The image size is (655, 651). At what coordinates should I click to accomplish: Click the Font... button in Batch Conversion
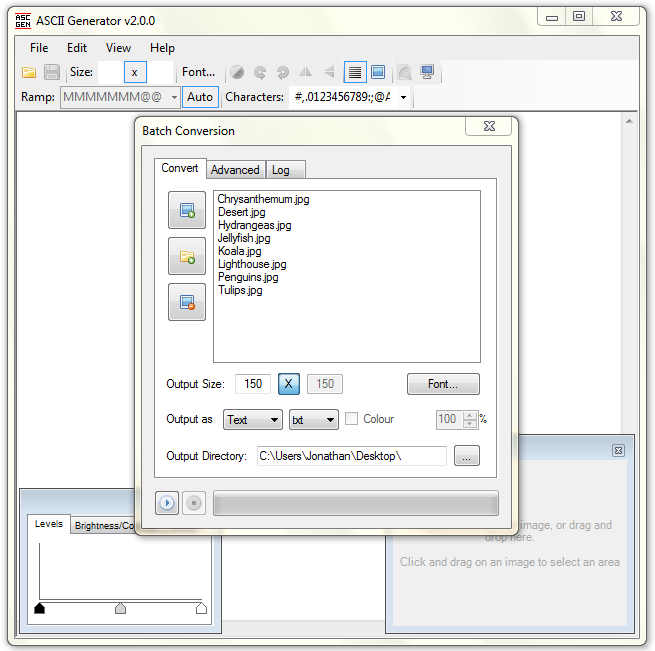coord(443,384)
